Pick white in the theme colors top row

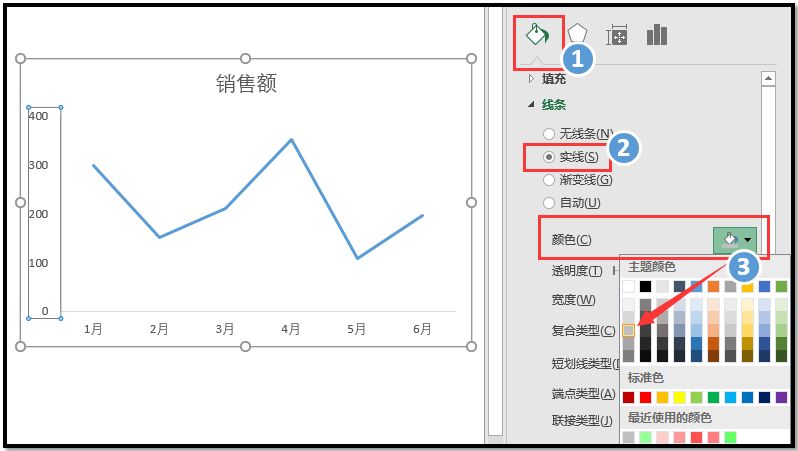(629, 287)
